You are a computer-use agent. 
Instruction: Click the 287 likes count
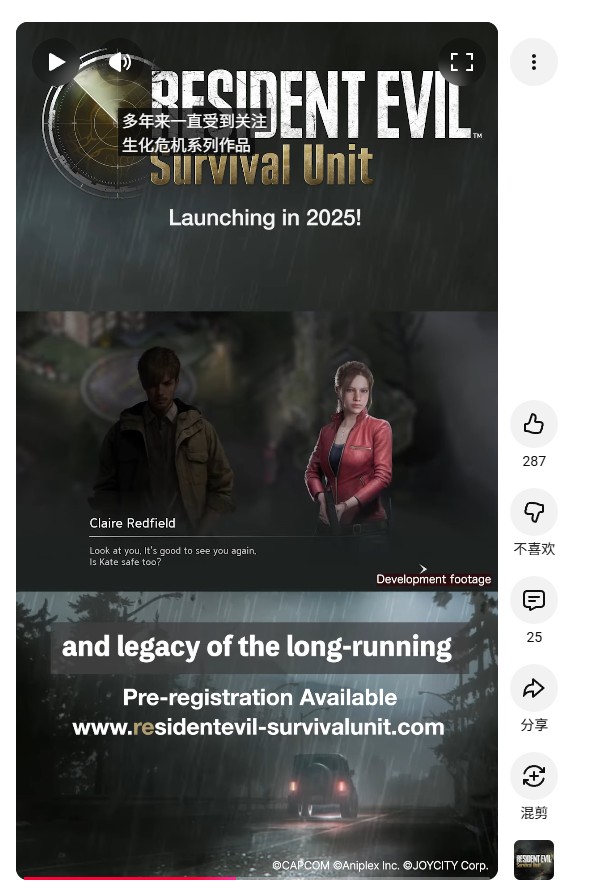534,461
